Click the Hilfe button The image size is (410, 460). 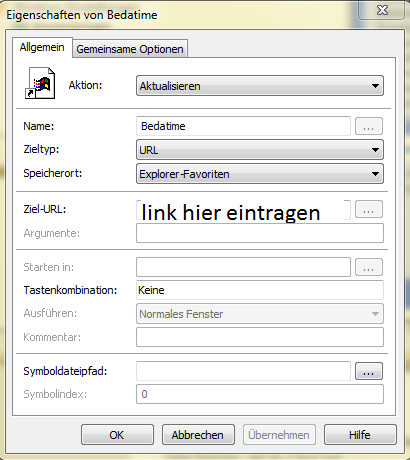(360, 435)
